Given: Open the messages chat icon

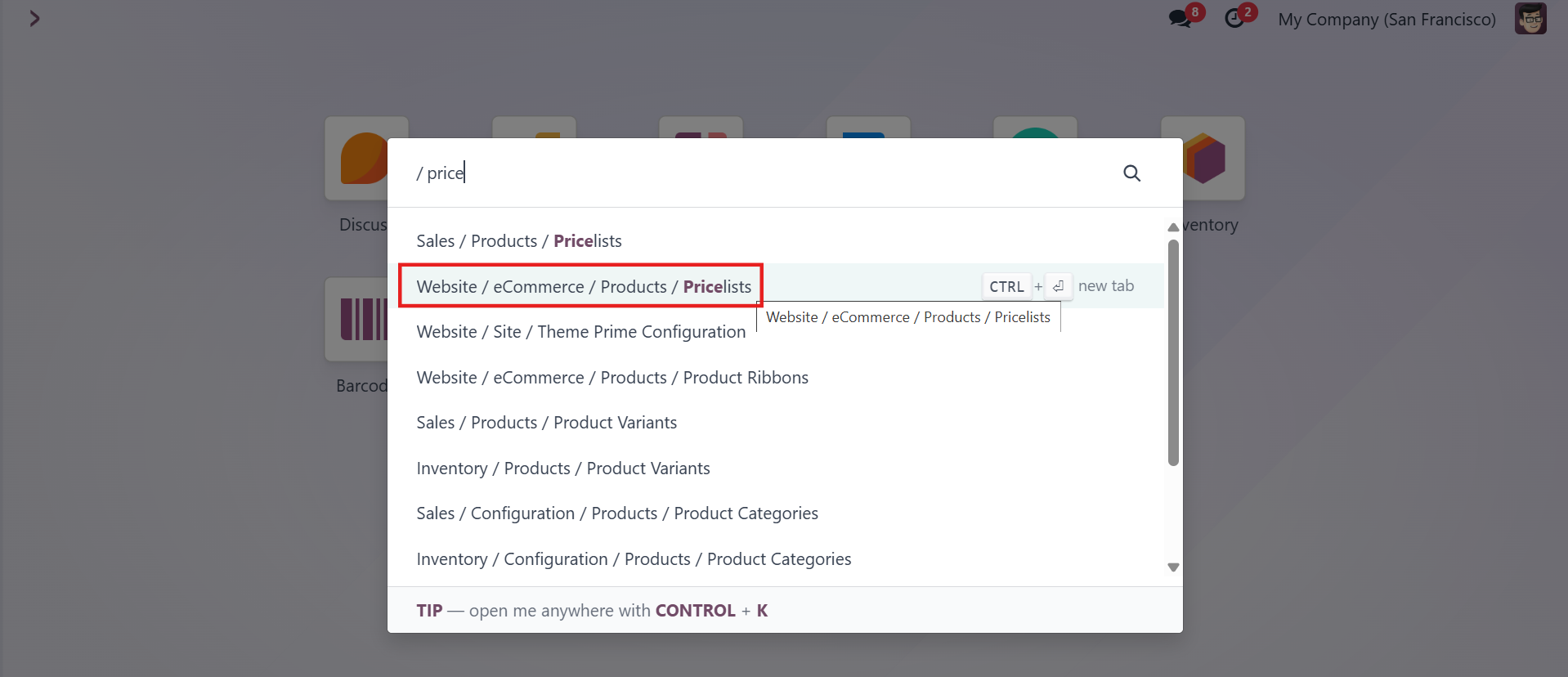Looking at the screenshot, I should coord(1180,18).
